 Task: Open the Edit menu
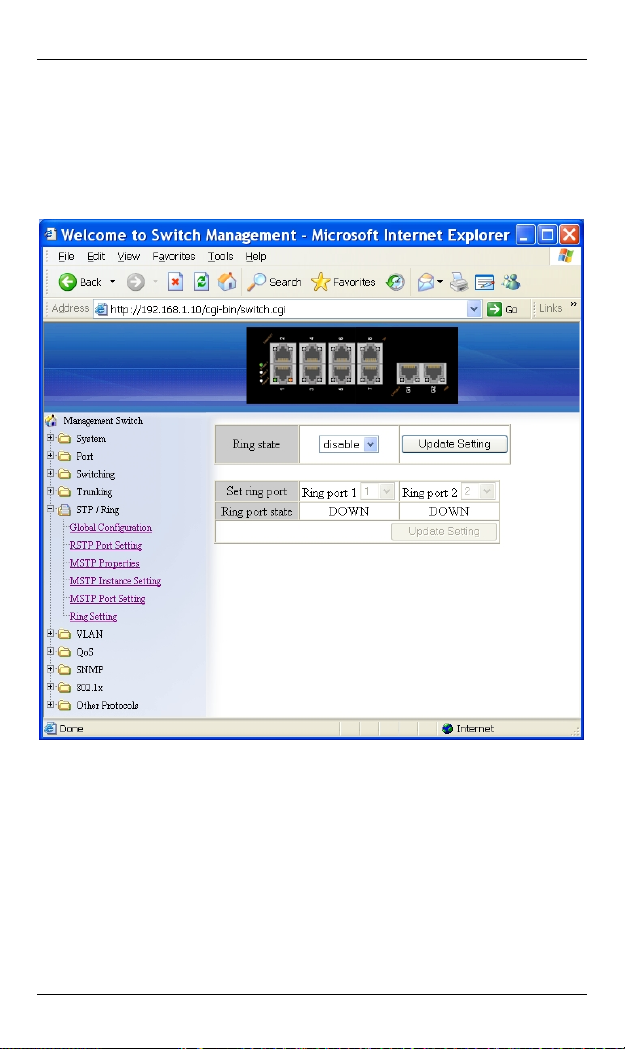96,256
